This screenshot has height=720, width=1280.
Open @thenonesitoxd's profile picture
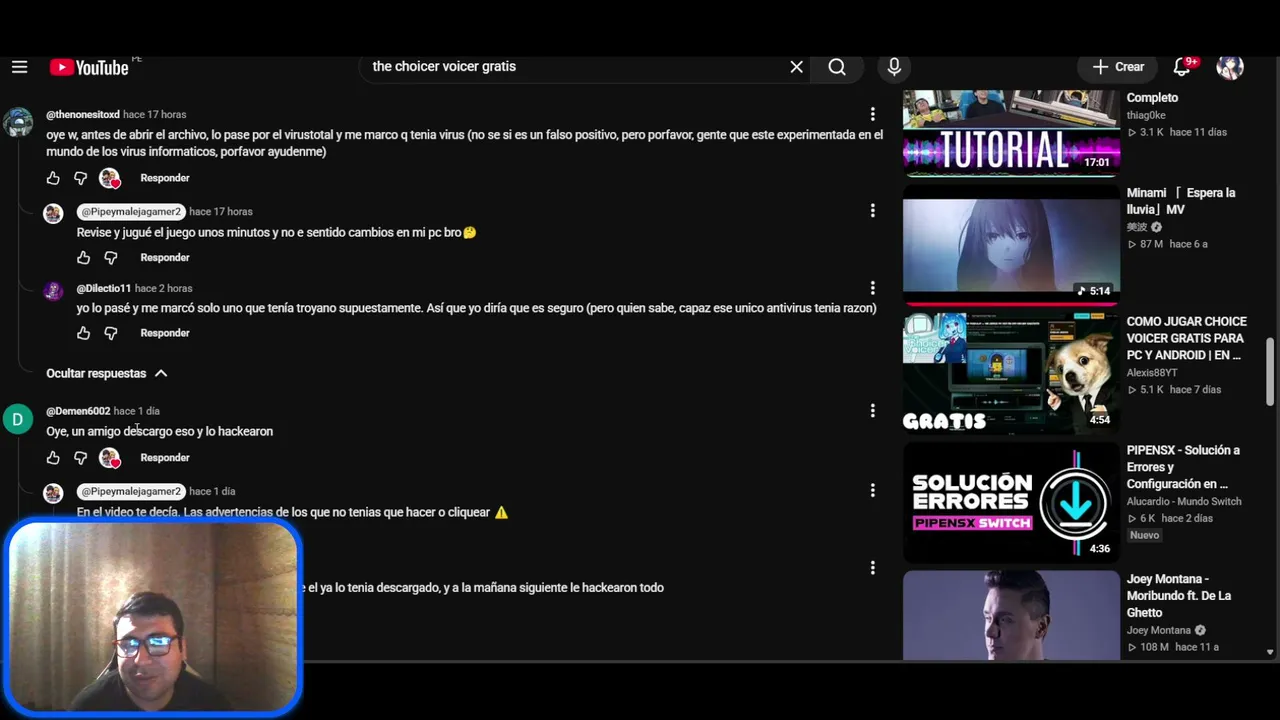18,122
